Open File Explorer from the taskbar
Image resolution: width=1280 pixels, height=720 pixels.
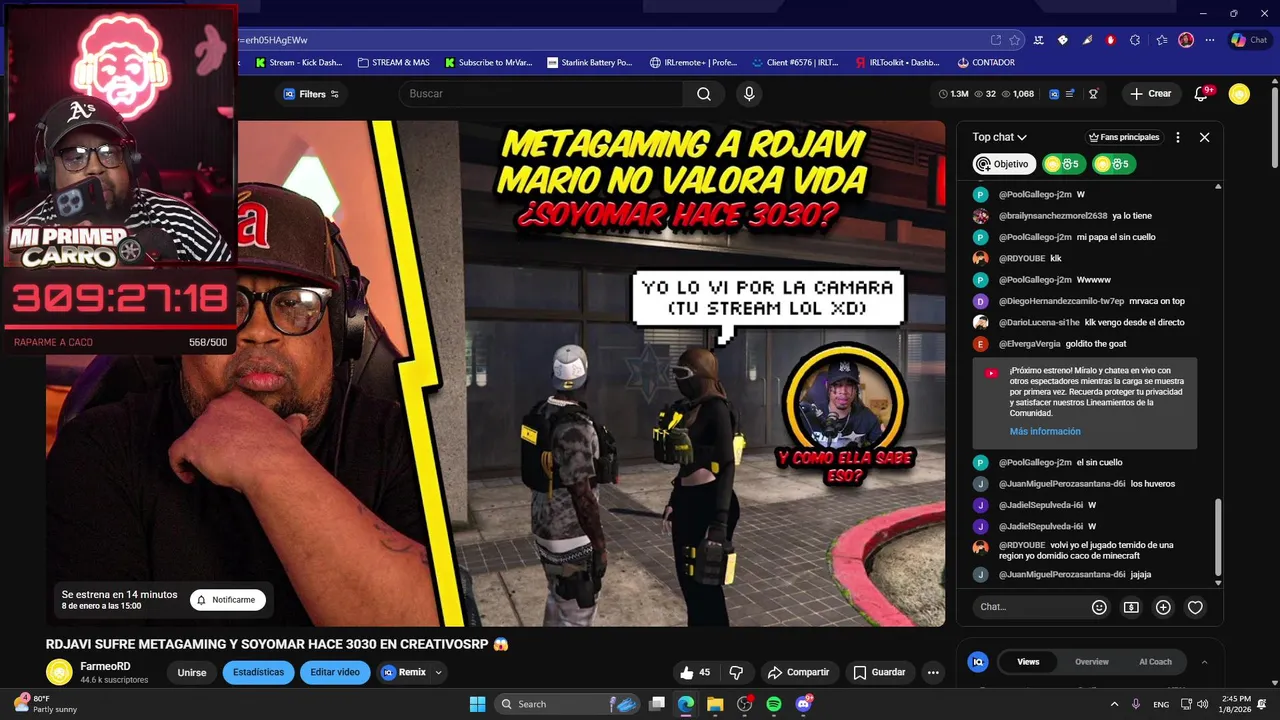point(715,704)
